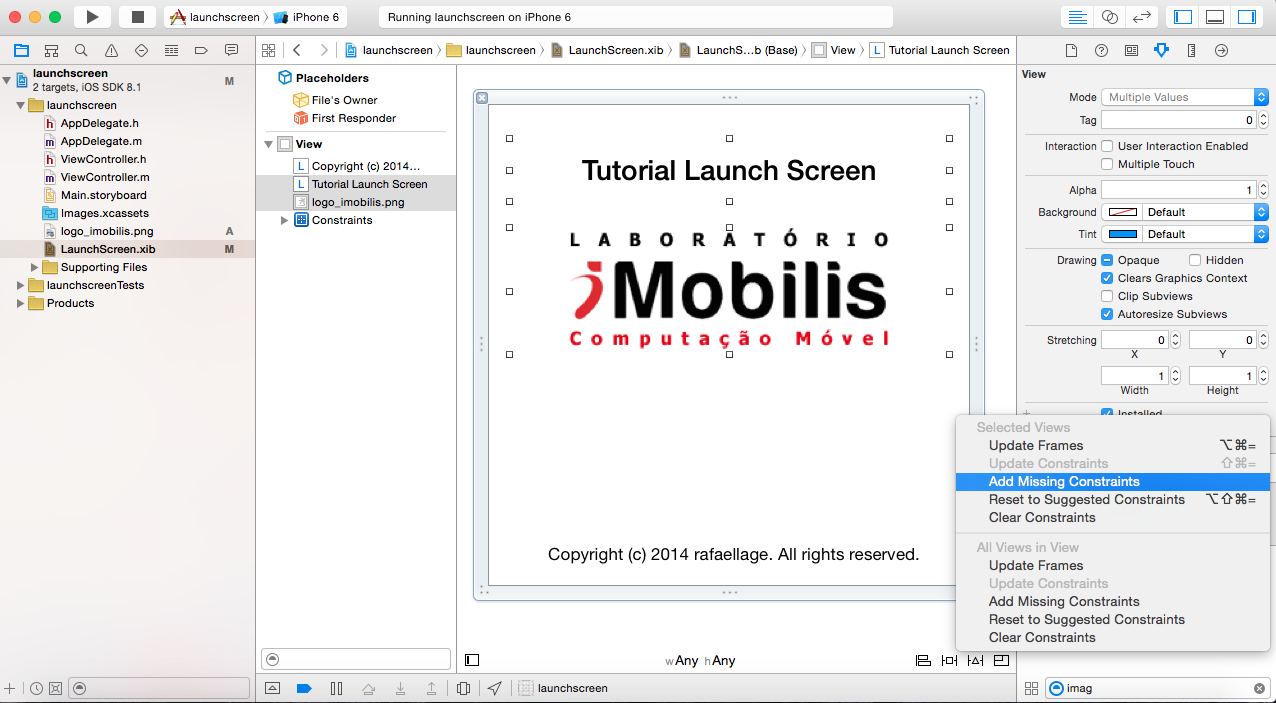Image resolution: width=1276 pixels, height=703 pixels.
Task: Open Main.storyboard in the project navigator
Action: pyautogui.click(x=103, y=195)
